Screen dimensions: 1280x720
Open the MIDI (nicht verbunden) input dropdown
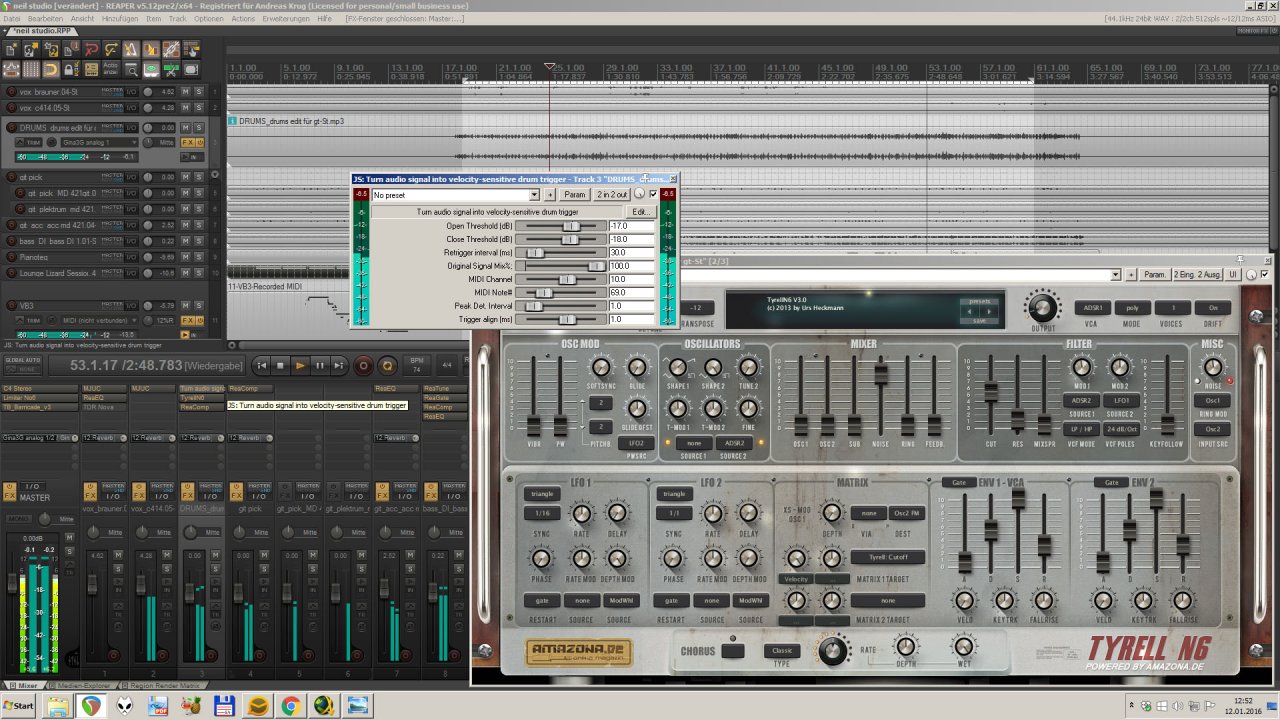[100, 321]
